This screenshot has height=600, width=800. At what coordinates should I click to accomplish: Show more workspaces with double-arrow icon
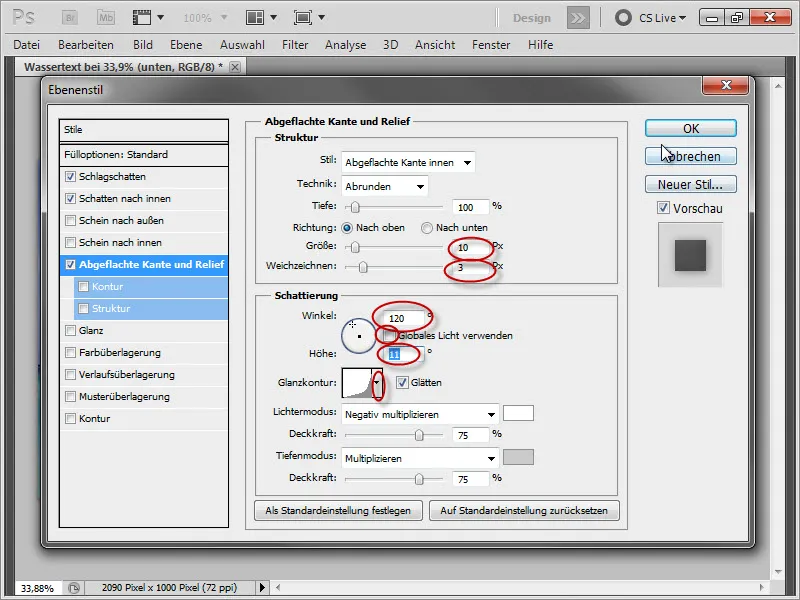[578, 18]
